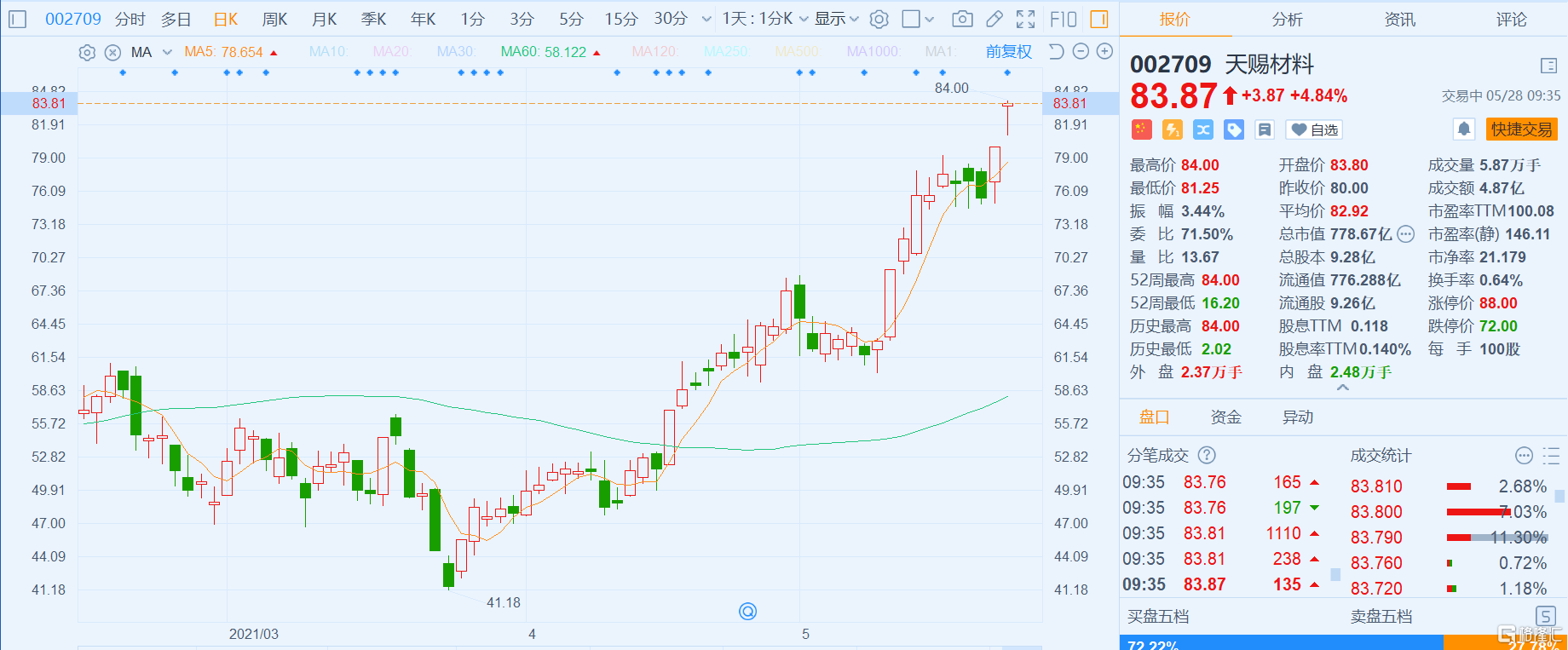The width and height of the screenshot is (1568, 650).
Task: Click the 002709 stock code link
Action: pos(73,19)
